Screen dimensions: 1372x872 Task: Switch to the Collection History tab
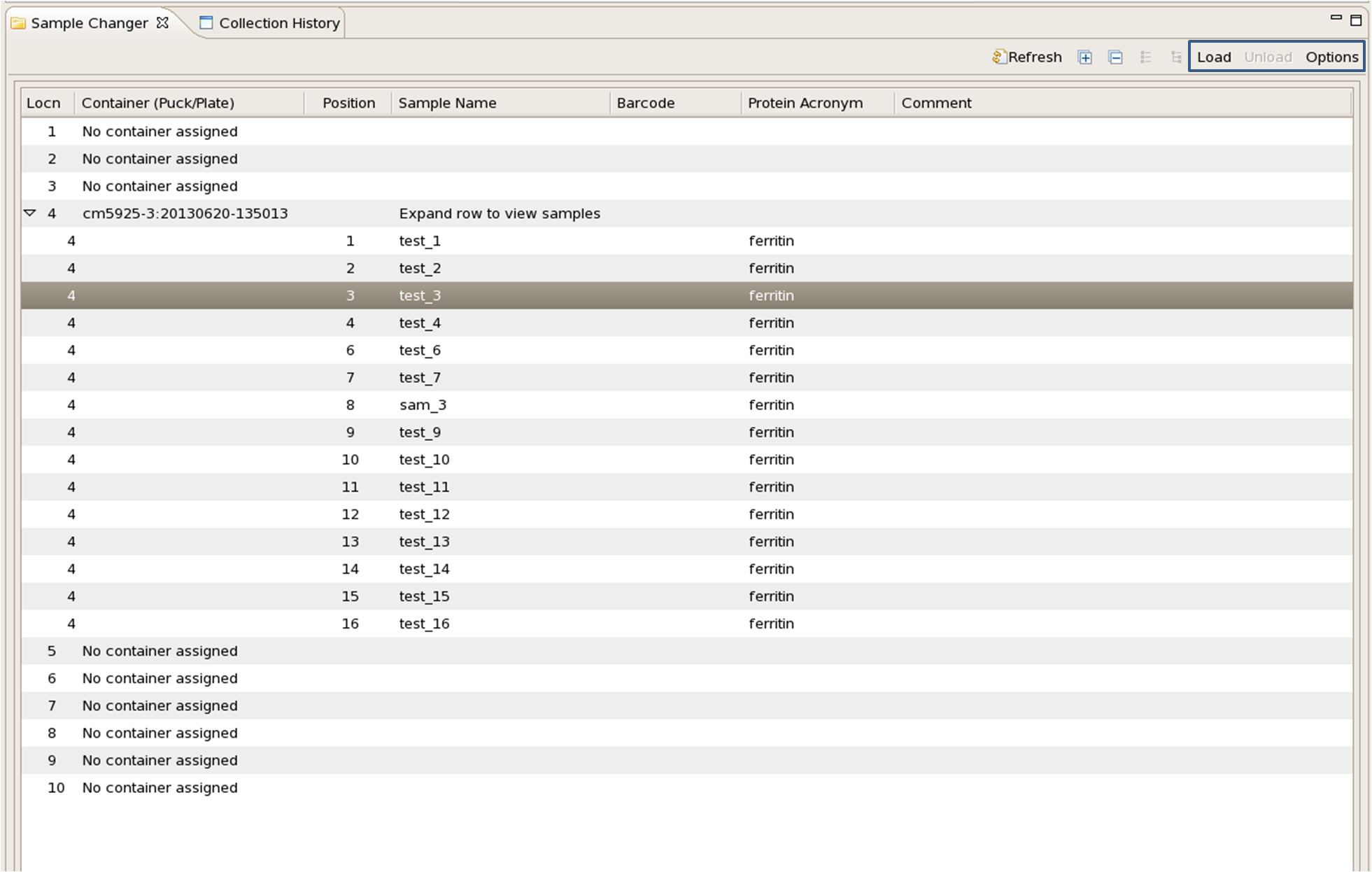pos(278,23)
